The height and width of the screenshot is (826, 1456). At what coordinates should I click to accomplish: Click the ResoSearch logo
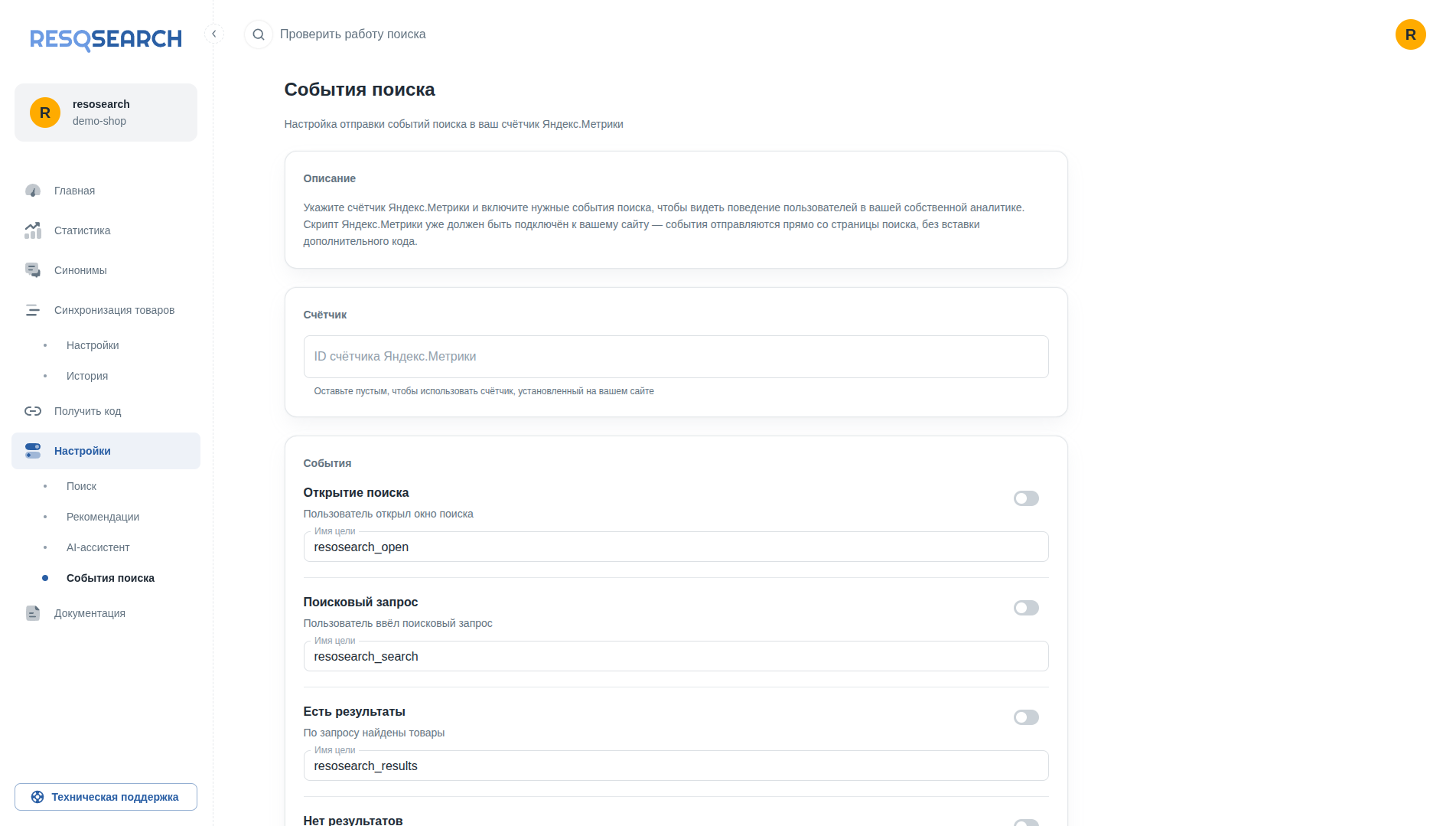[x=106, y=39]
